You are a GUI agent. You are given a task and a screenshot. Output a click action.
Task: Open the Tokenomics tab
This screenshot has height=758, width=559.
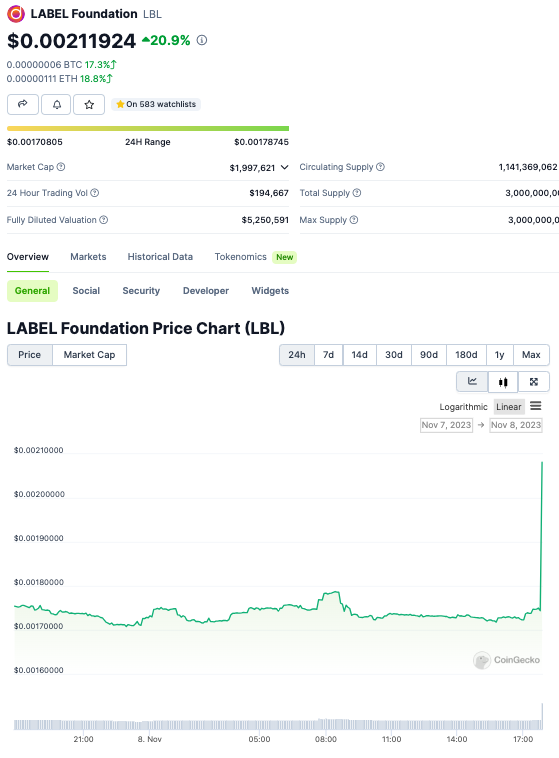[x=240, y=257]
